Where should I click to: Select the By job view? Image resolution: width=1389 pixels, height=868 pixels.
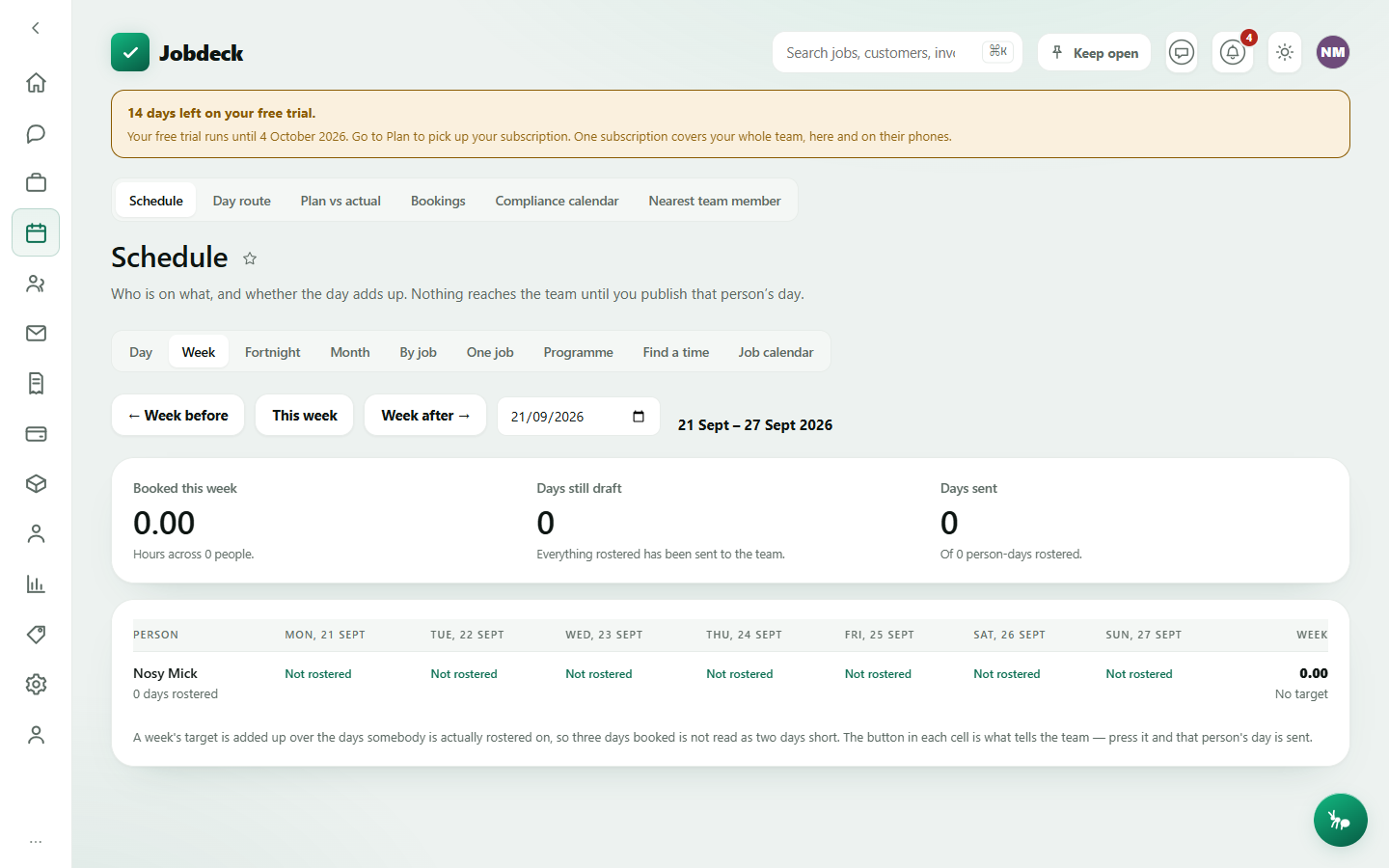(419, 352)
